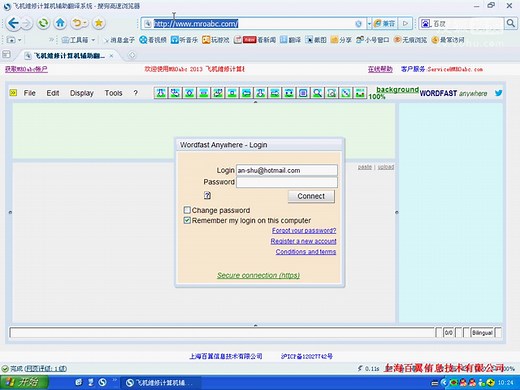Click the browser address bar URL
This screenshot has height=390, width=520.
[196, 23]
